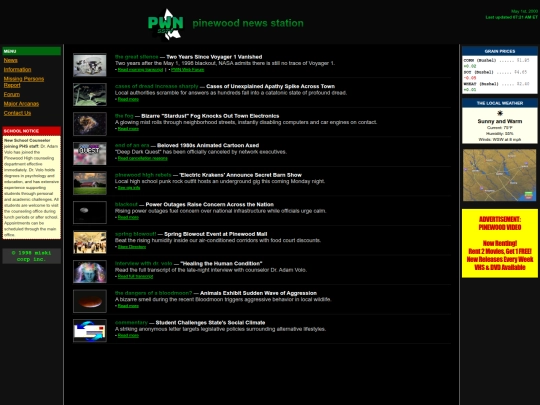540x405 pixels.
Task: Click 'Healing the Human Condition' headline
Action: coord(221,263)
